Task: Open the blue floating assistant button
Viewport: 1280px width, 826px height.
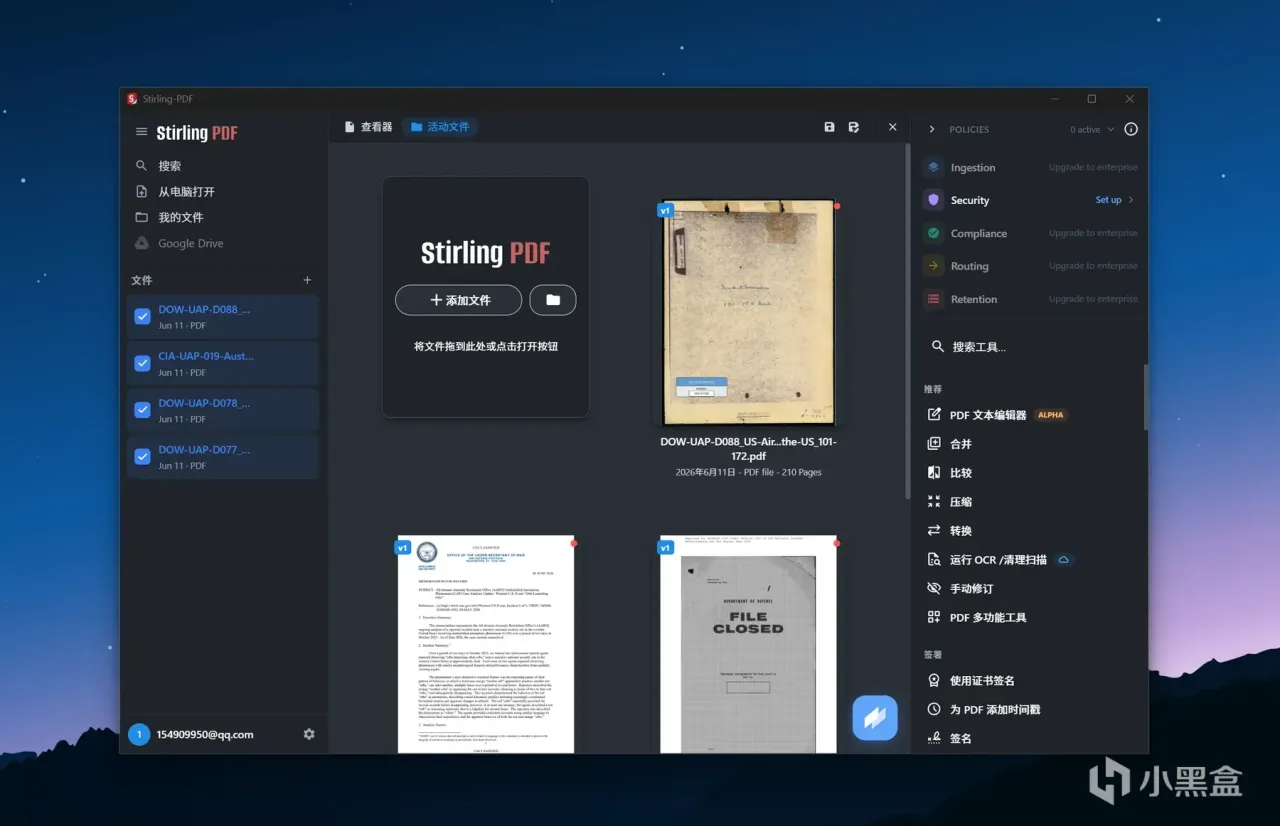Action: [x=875, y=718]
